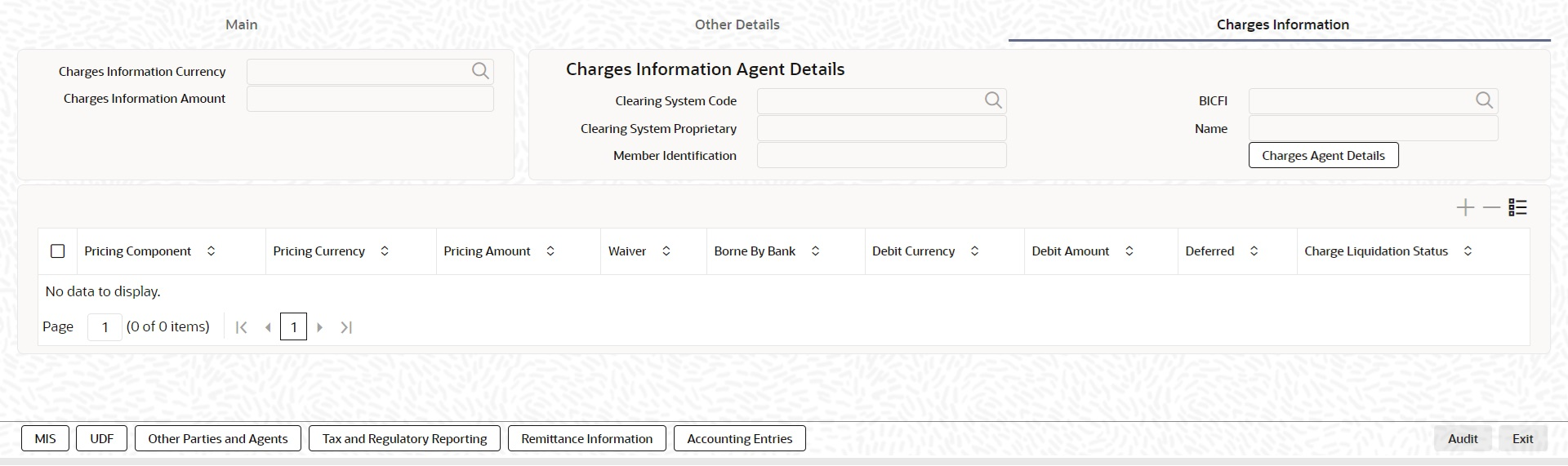This screenshot has width=1568, height=466.
Task: Open Charges Agent Details button
Action: tap(1323, 155)
